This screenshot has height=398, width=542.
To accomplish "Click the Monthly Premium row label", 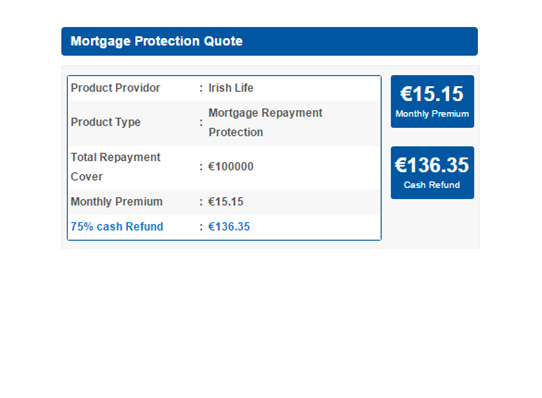I will pyautogui.click(x=116, y=202).
